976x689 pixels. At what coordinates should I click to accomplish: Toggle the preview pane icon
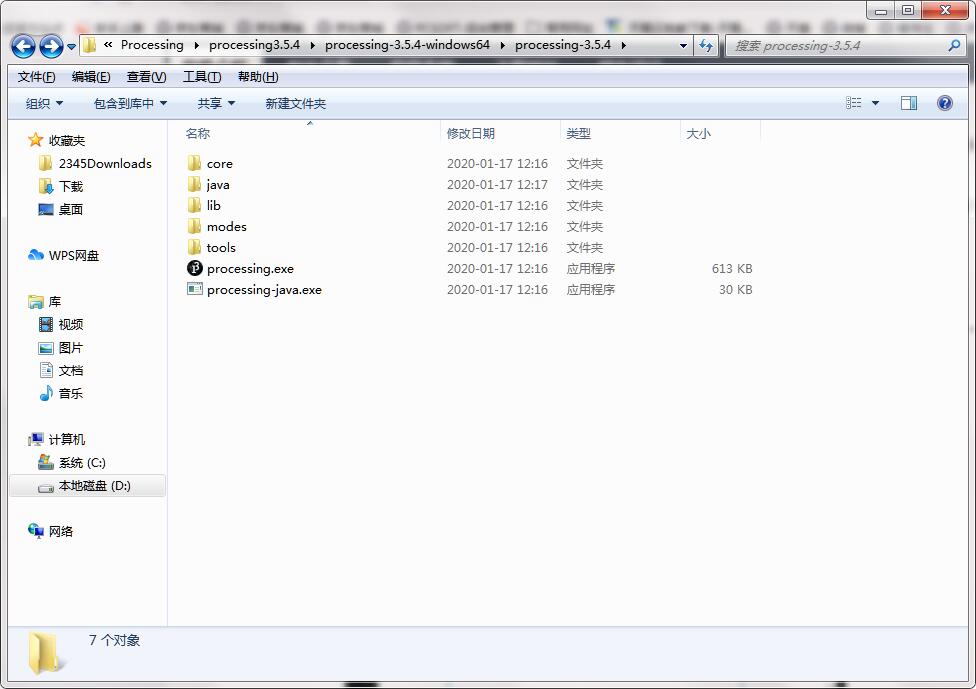(x=909, y=103)
